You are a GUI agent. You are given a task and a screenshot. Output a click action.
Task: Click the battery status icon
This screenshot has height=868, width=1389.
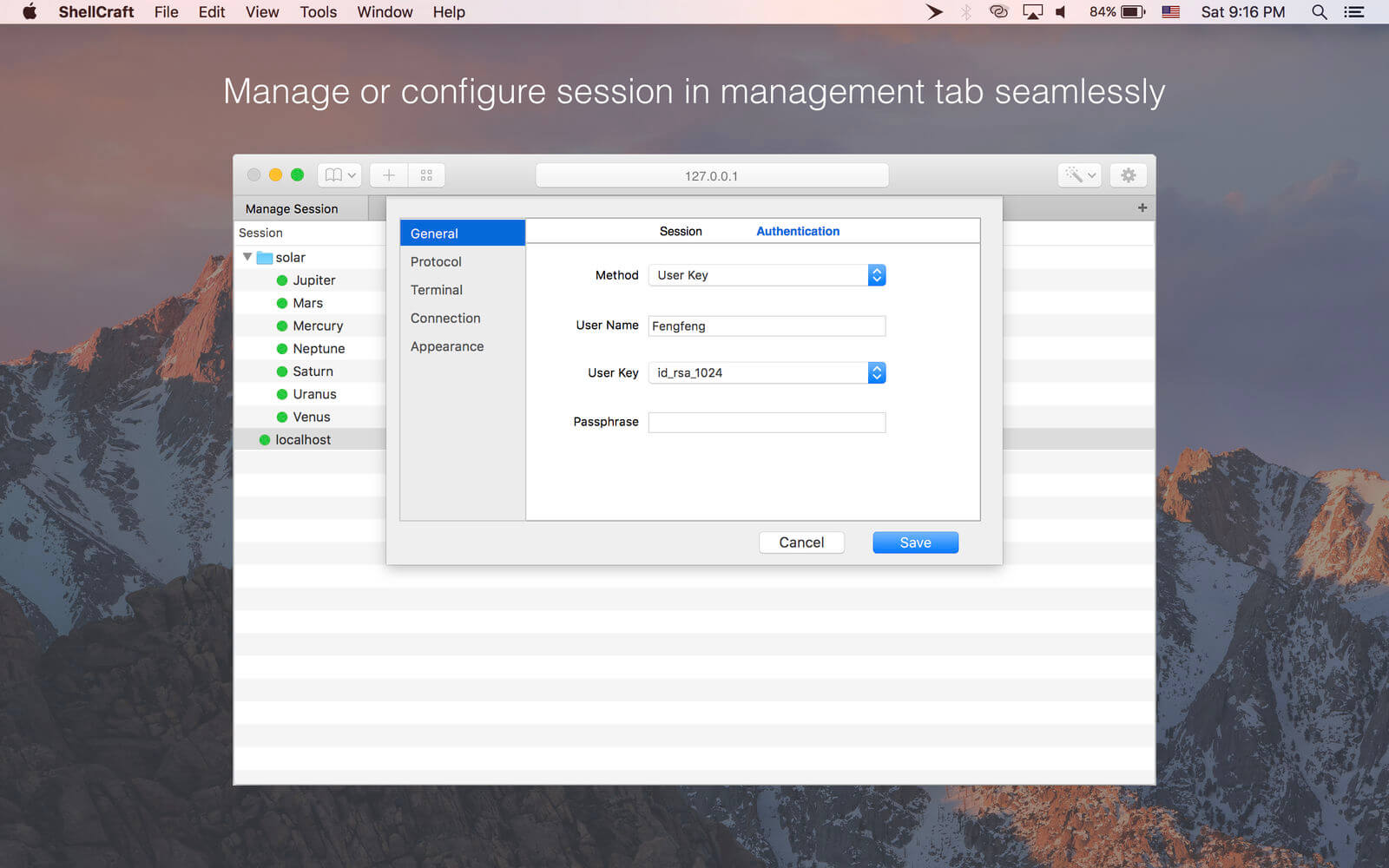point(1133,12)
